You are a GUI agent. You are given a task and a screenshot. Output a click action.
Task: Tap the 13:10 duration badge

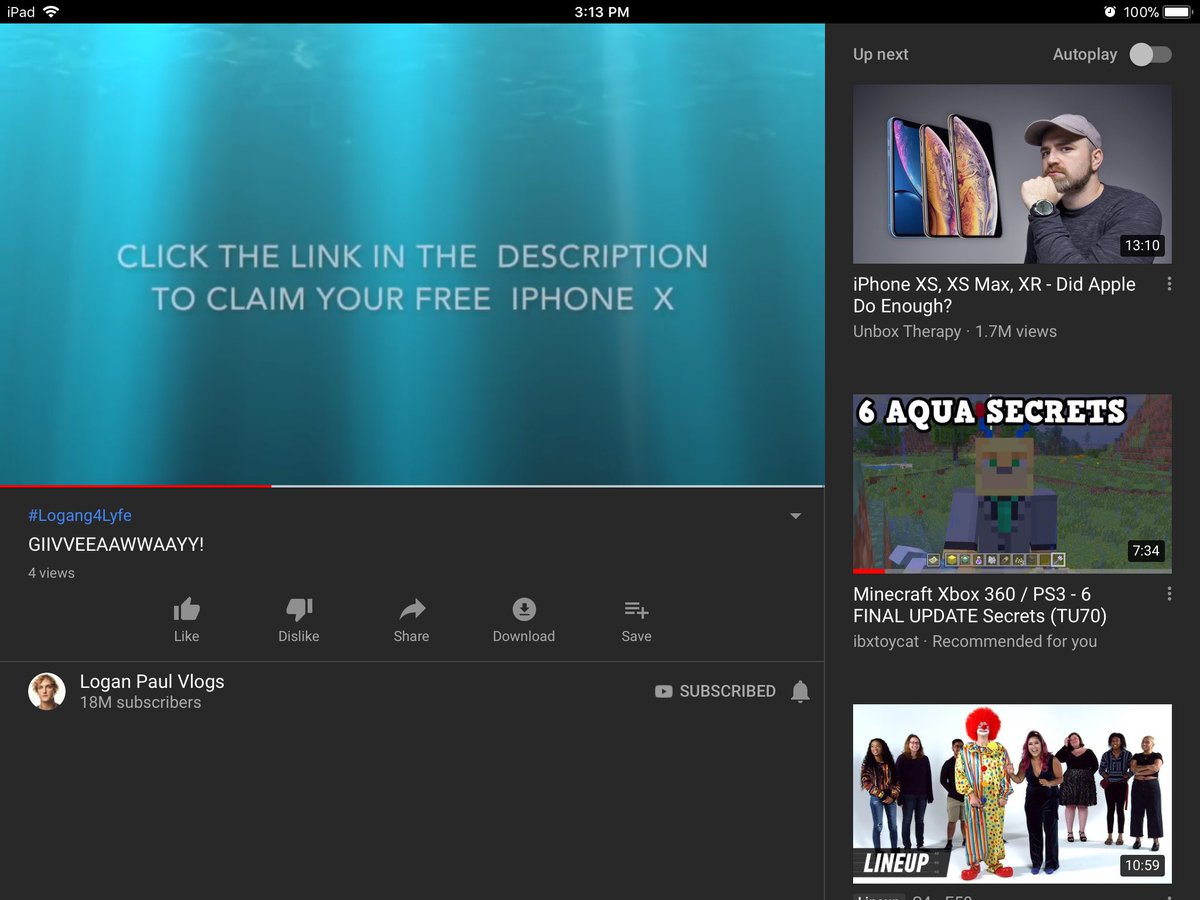[x=1141, y=245]
